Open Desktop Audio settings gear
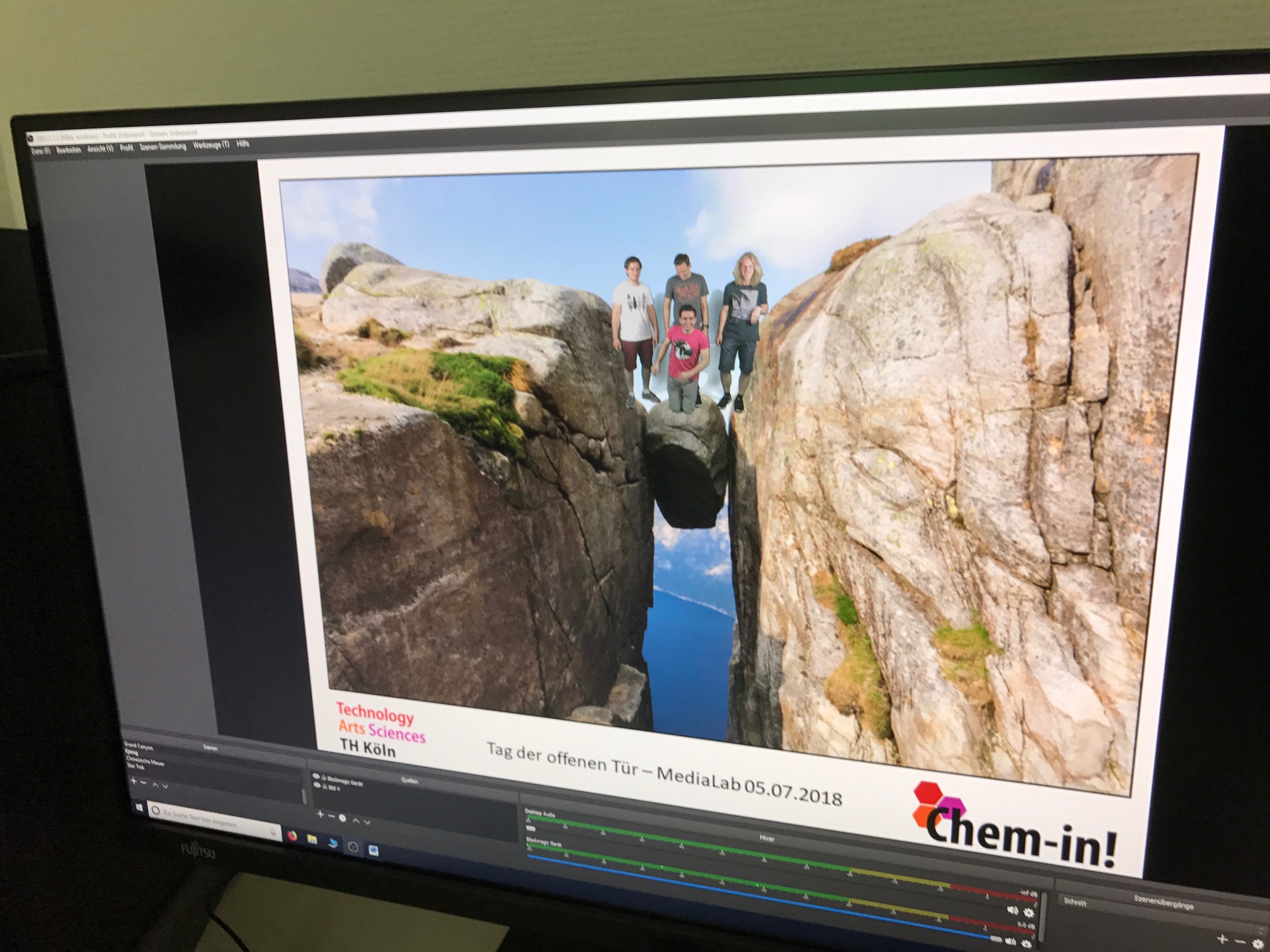 1029,913
